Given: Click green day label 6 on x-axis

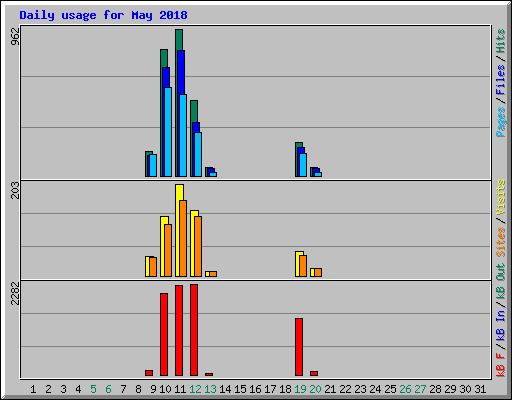Looking at the screenshot, I should click(108, 389).
